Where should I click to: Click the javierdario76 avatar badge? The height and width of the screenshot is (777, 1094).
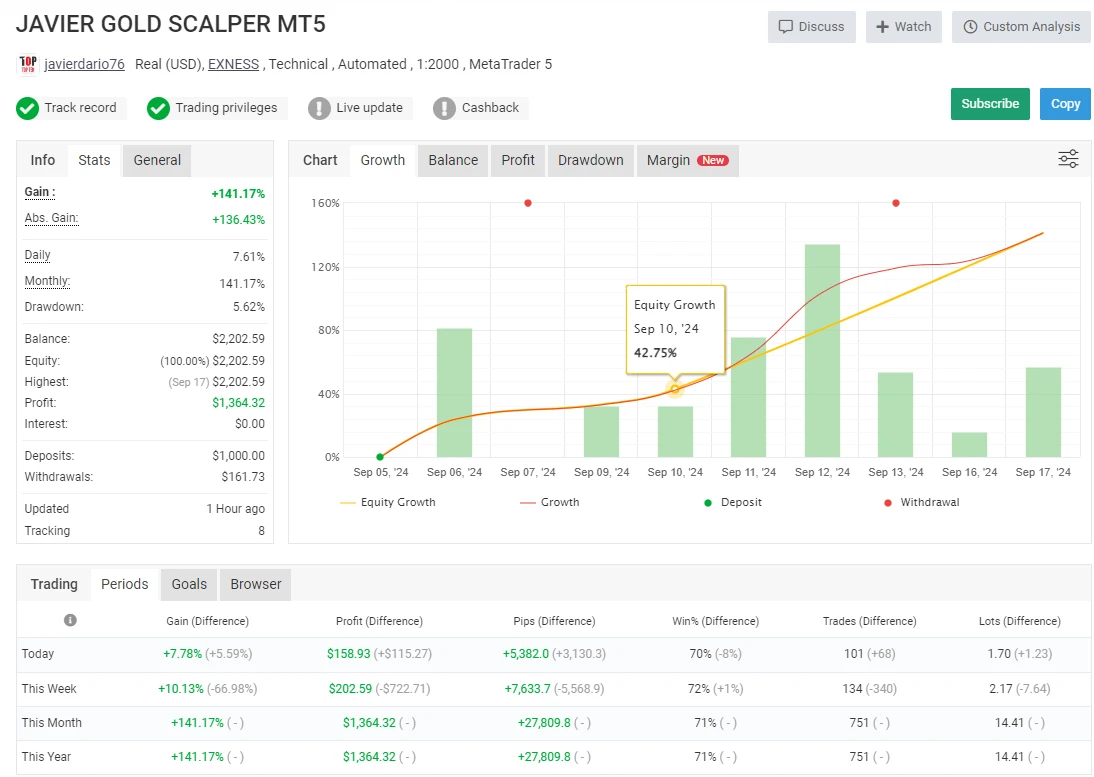28,65
